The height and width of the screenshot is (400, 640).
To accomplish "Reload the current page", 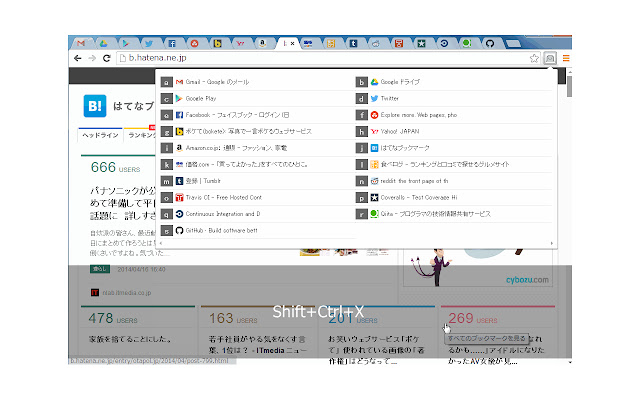I will (x=107, y=58).
